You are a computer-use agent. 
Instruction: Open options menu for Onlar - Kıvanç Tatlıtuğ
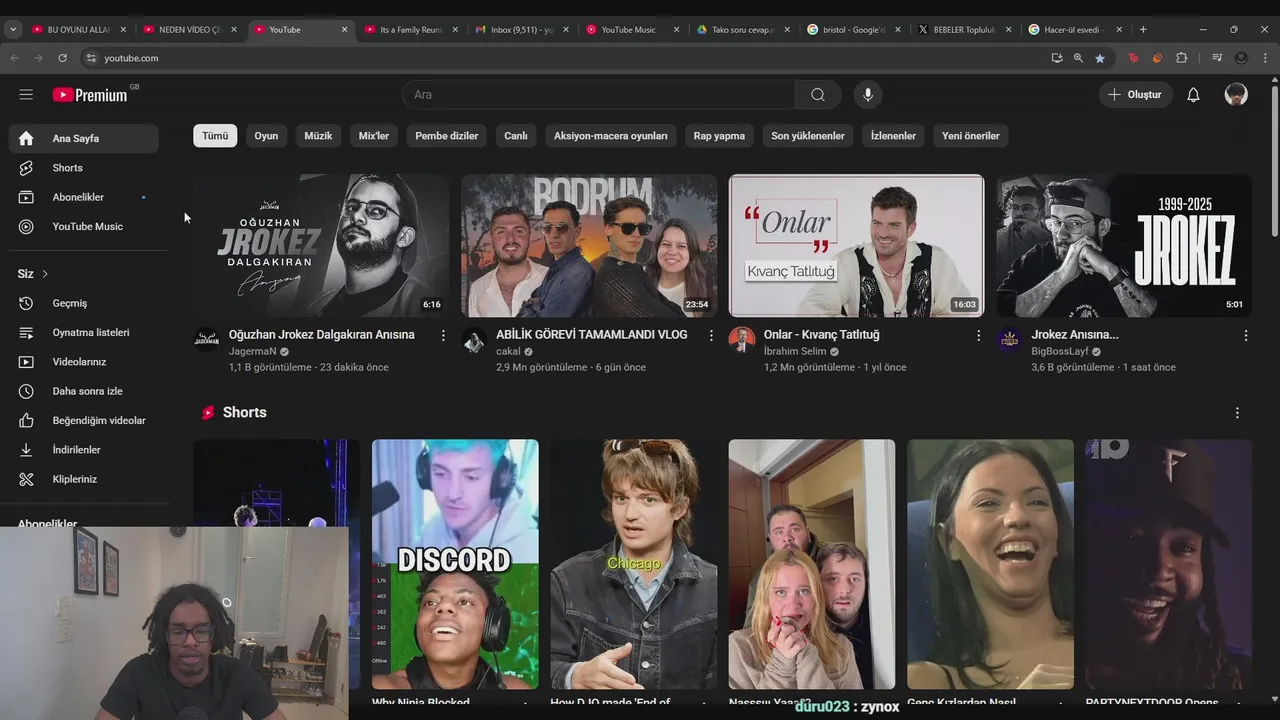point(978,336)
